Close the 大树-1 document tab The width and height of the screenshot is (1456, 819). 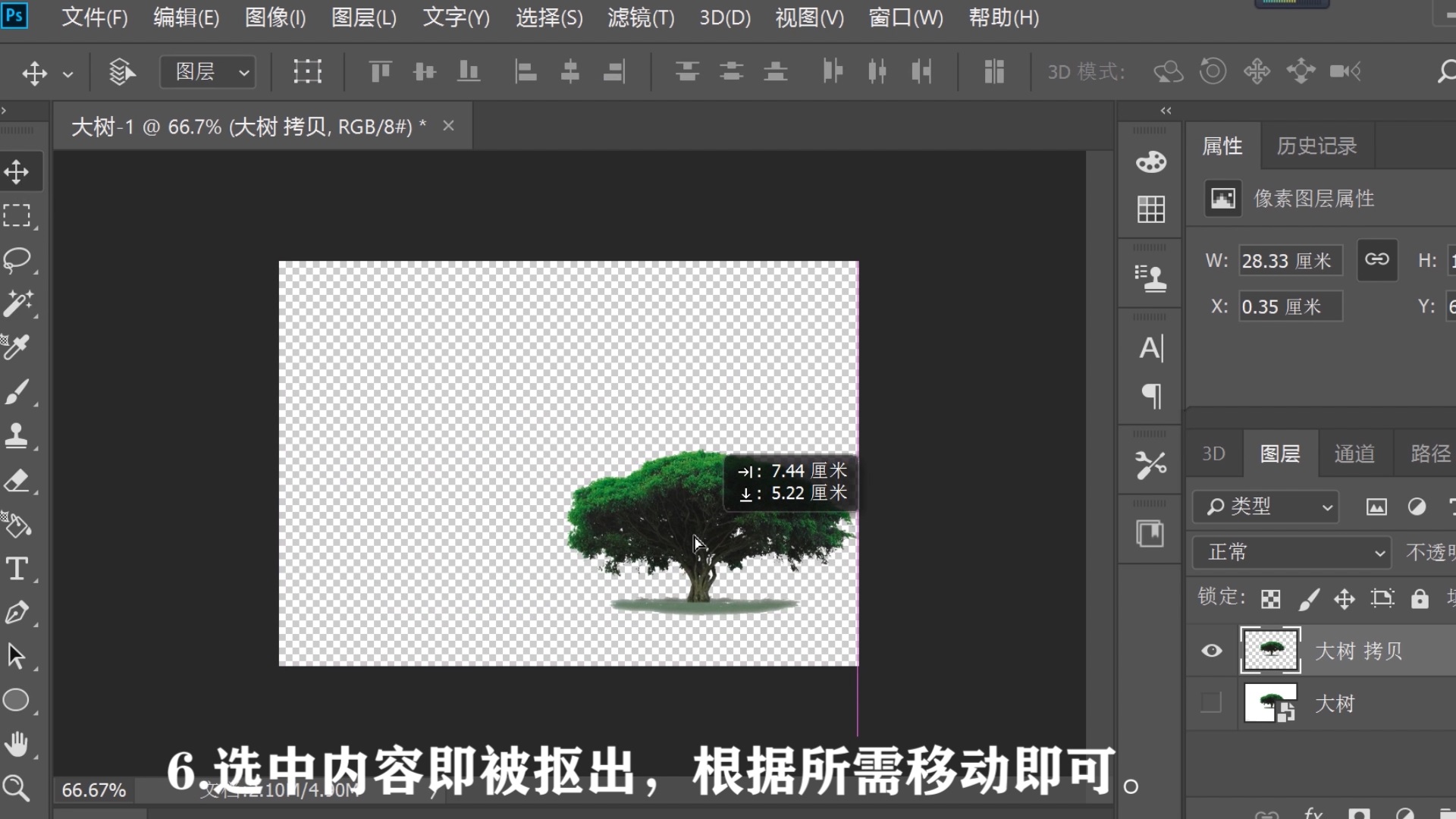tap(448, 126)
